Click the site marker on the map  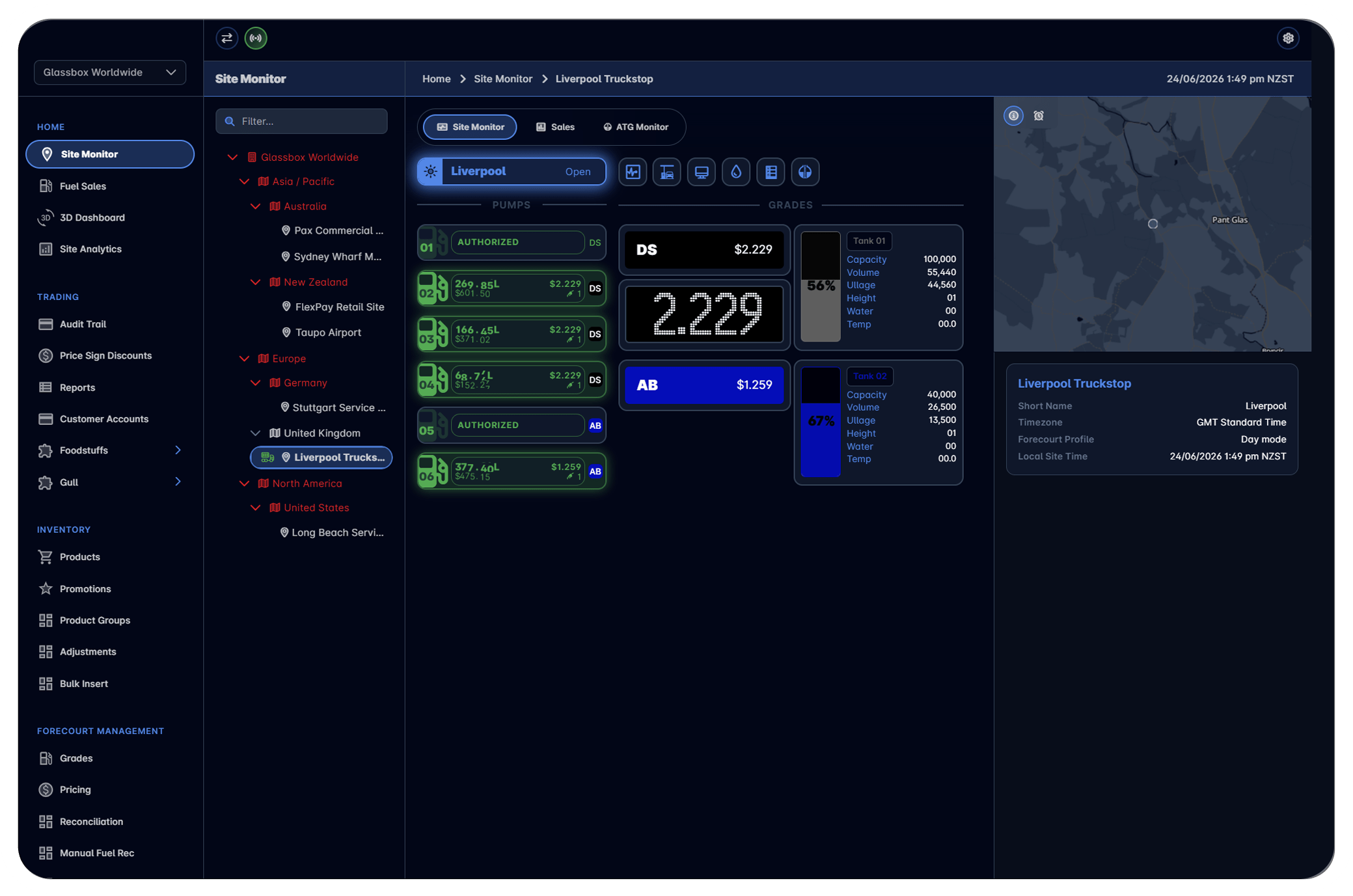point(1153,224)
